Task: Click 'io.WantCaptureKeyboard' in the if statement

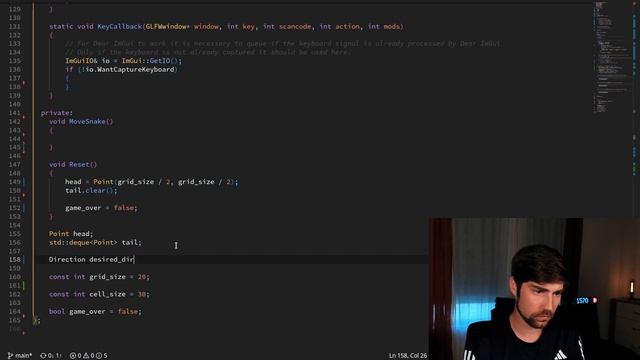Action: [129, 69]
